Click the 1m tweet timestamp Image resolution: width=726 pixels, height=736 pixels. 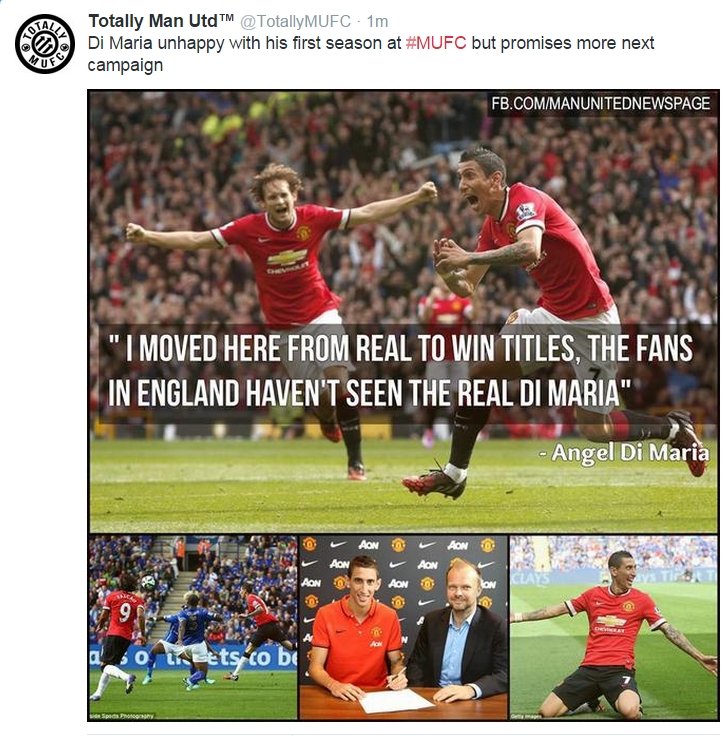pos(377,22)
